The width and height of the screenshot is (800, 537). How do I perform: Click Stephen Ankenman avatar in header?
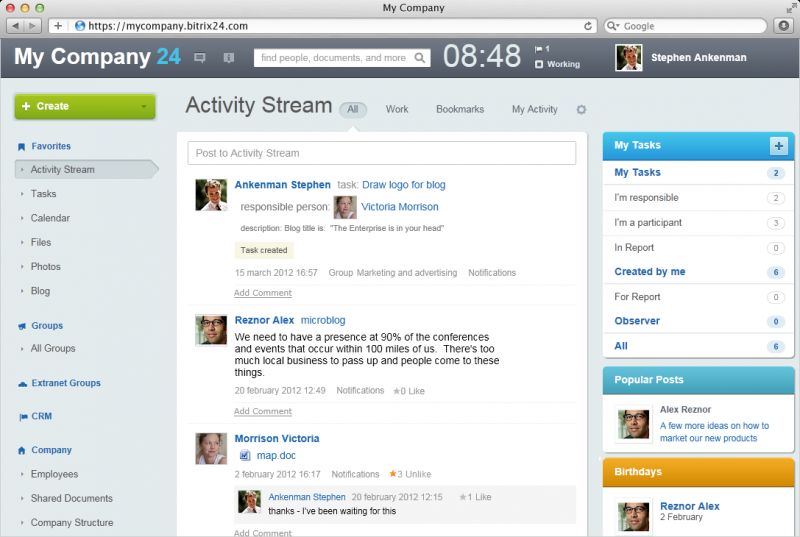629,58
